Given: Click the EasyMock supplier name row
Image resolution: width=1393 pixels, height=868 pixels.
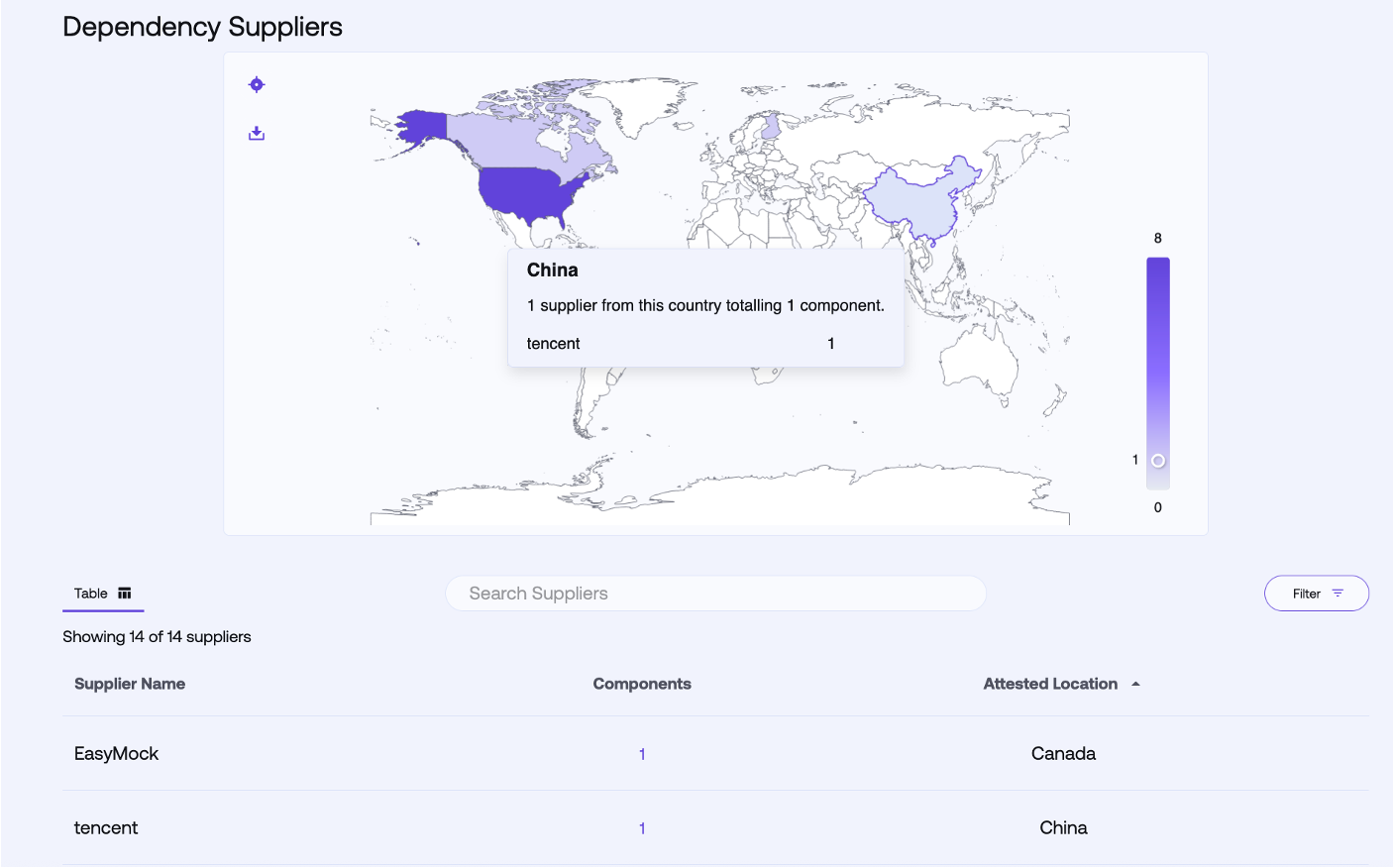Looking at the screenshot, I should pyautogui.click(x=117, y=754).
